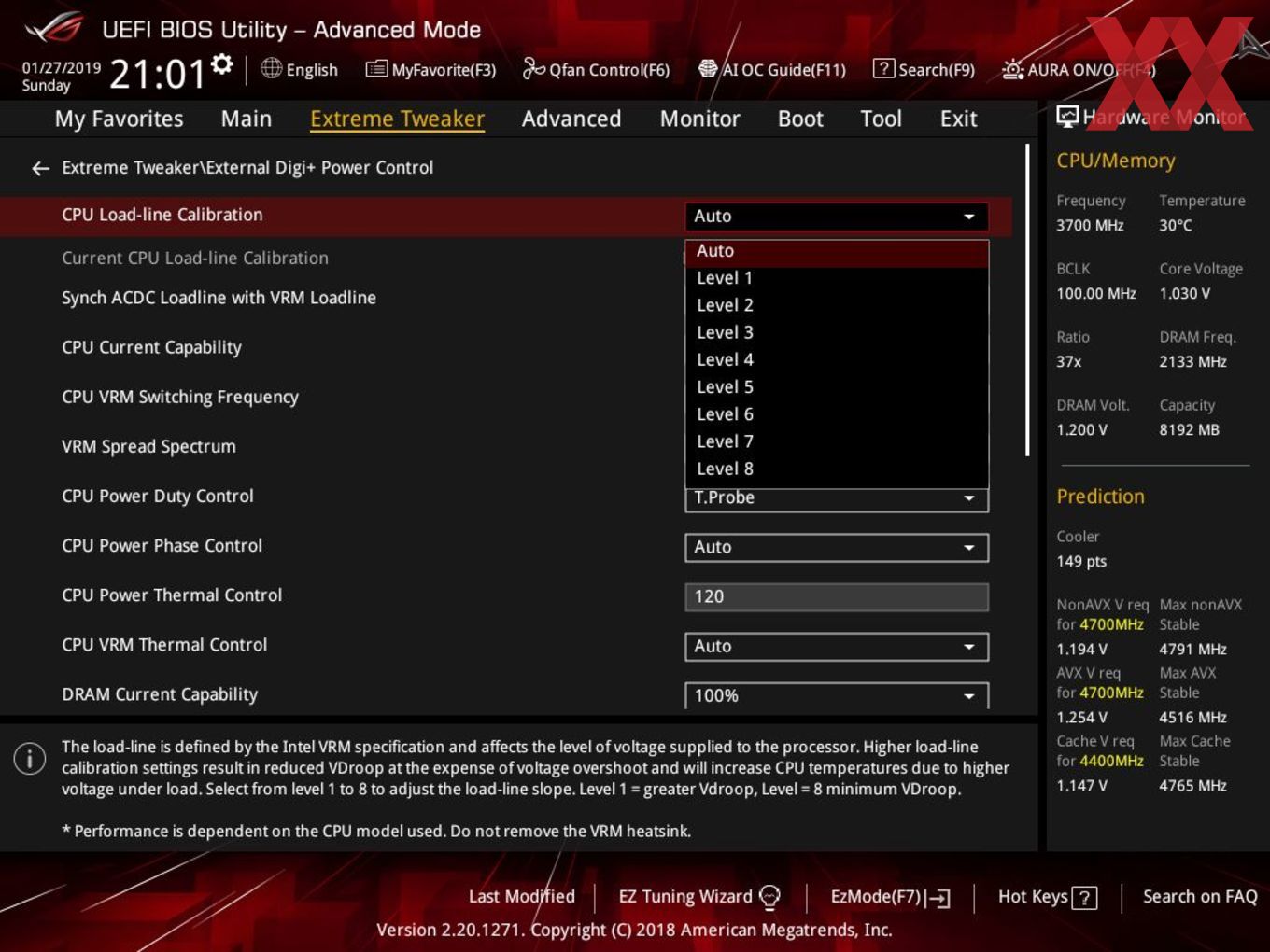Screen dimensions: 1270x952
Task: Switch to the Main tab
Action: pos(247,119)
